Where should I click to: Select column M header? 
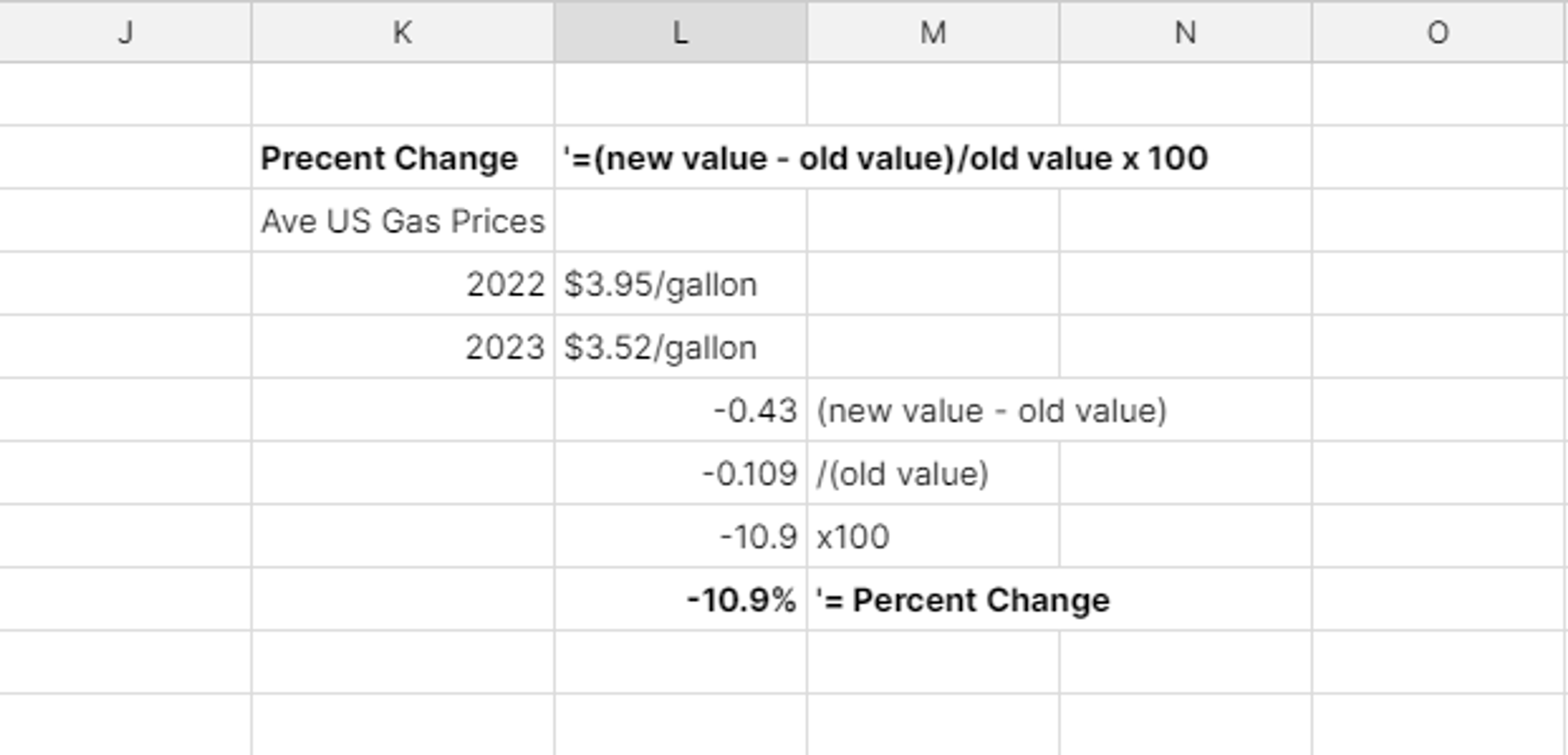point(931,34)
